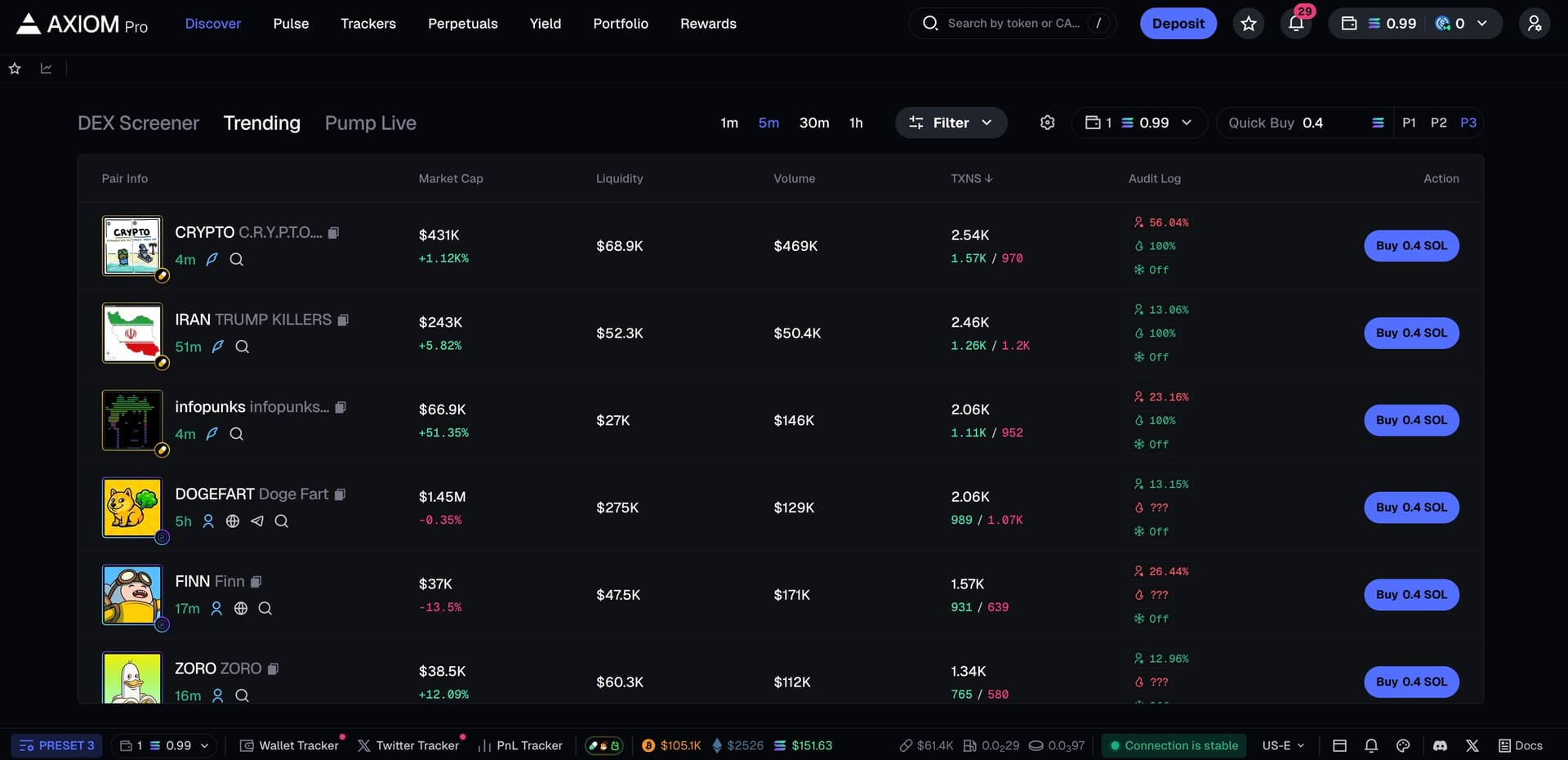Open PnL Tracker

(x=520, y=745)
